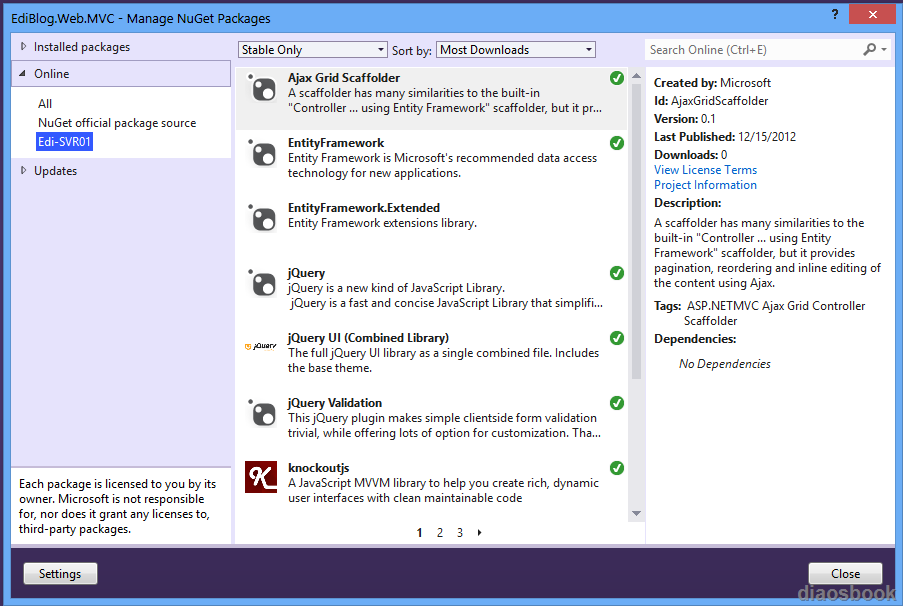Click the knockoutjs red K logo
The height and width of the screenshot is (606, 903).
(x=261, y=477)
